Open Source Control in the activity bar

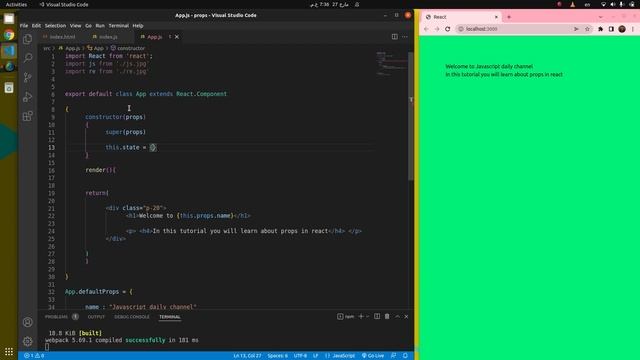27,77
